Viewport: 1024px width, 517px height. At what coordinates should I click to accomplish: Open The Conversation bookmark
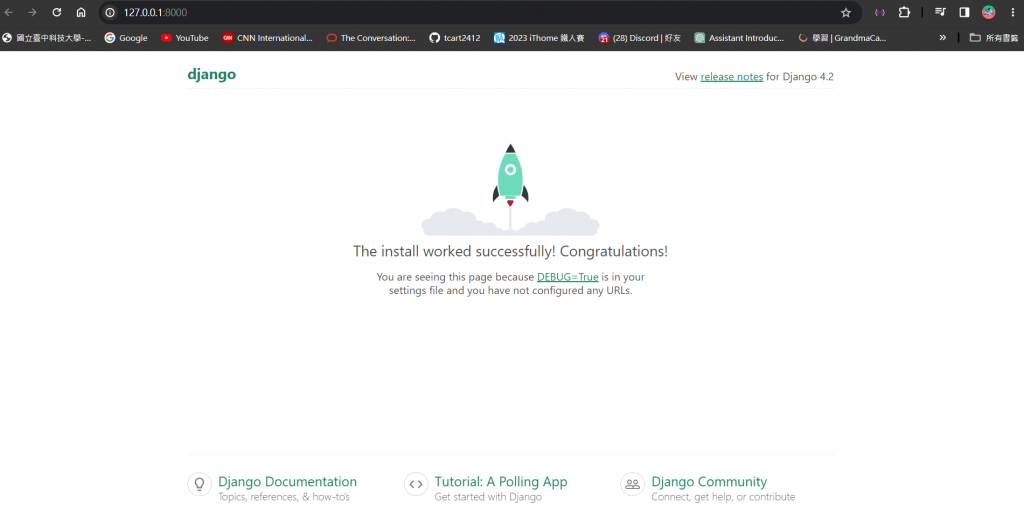(x=371, y=38)
